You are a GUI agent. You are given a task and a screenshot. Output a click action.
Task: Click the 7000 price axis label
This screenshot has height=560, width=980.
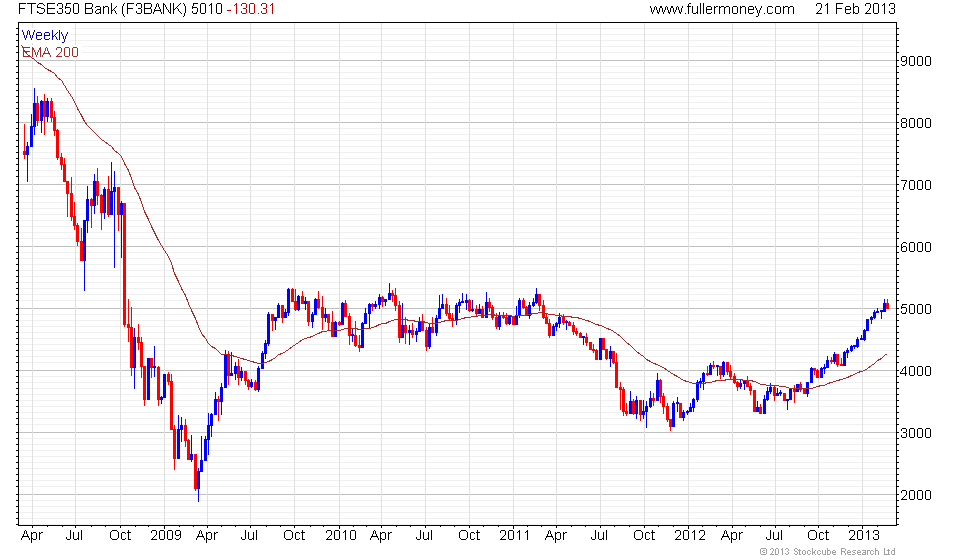916,185
